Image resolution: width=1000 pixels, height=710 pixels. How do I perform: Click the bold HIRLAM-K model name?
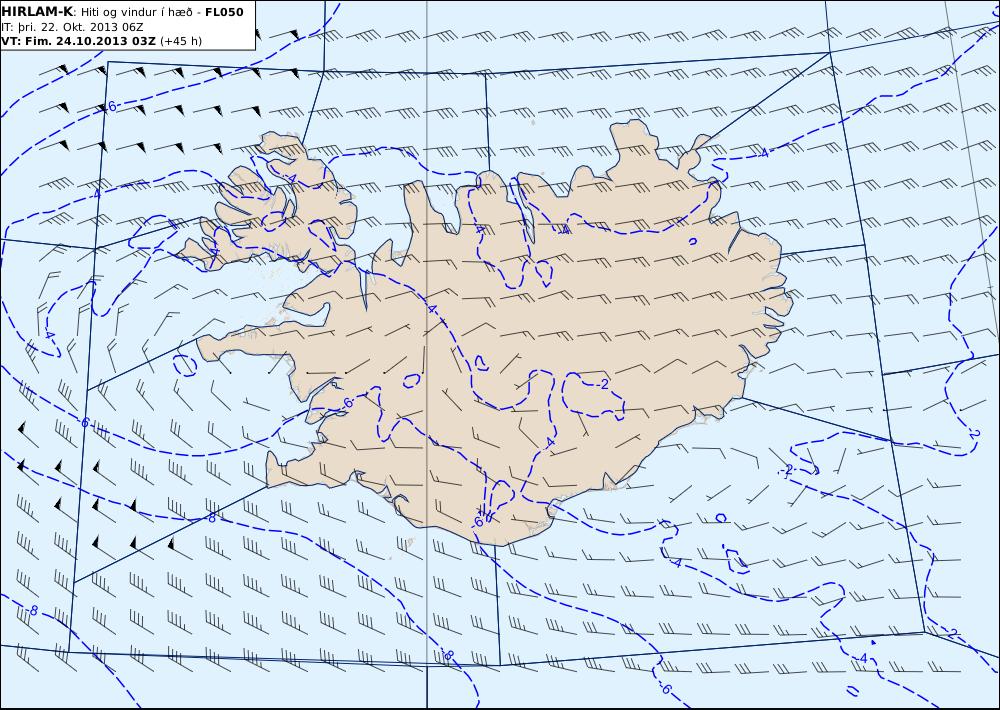tap(37, 12)
